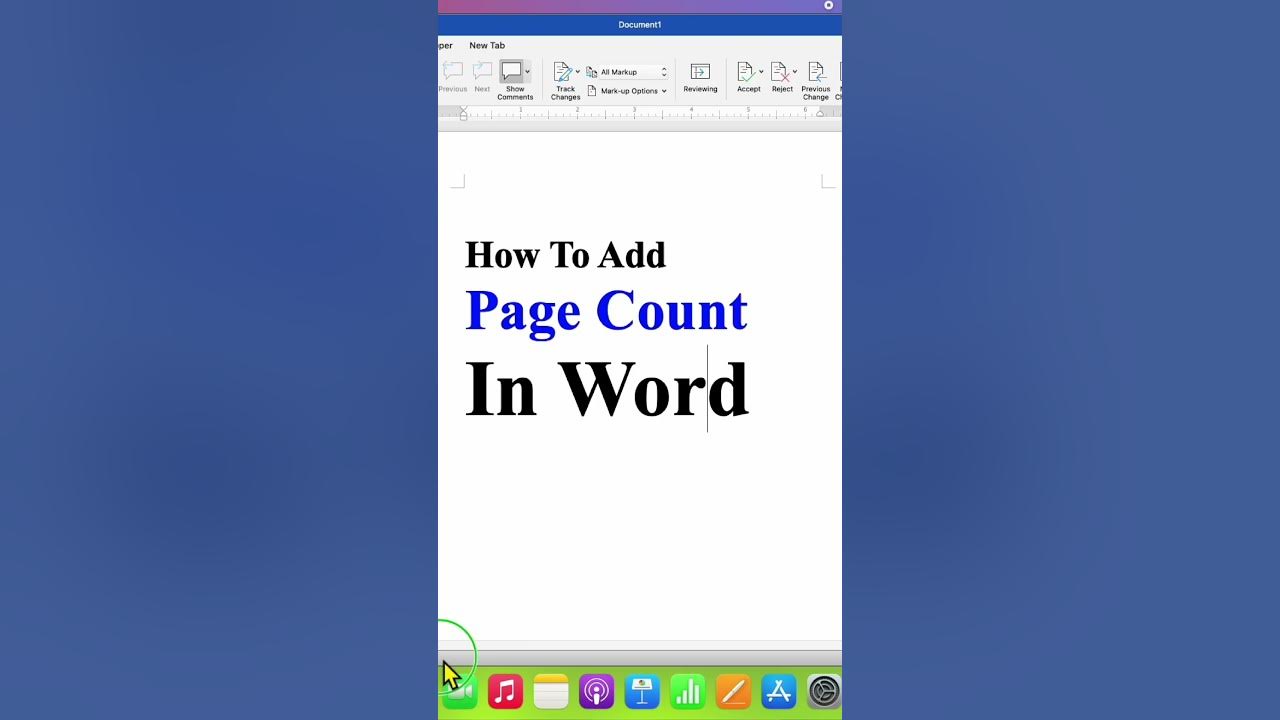Screen dimensions: 1280x720
Task: Go to Previous Change
Action: [815, 80]
